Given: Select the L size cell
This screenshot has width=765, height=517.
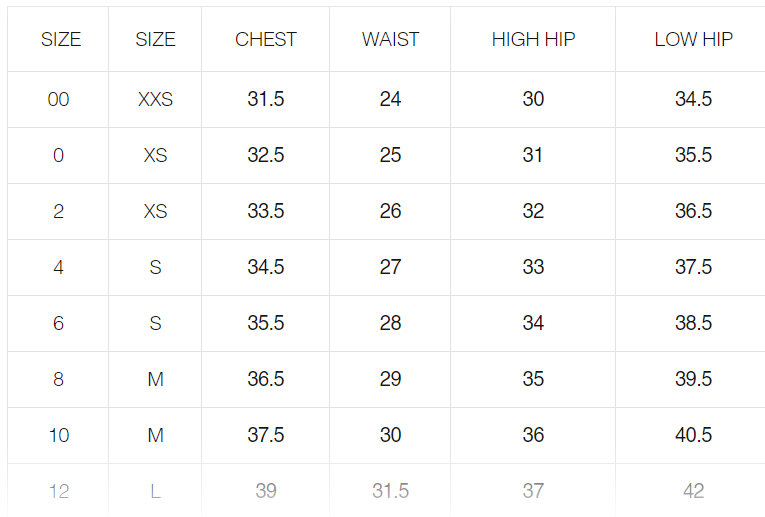Looking at the screenshot, I should pyautogui.click(x=155, y=491).
